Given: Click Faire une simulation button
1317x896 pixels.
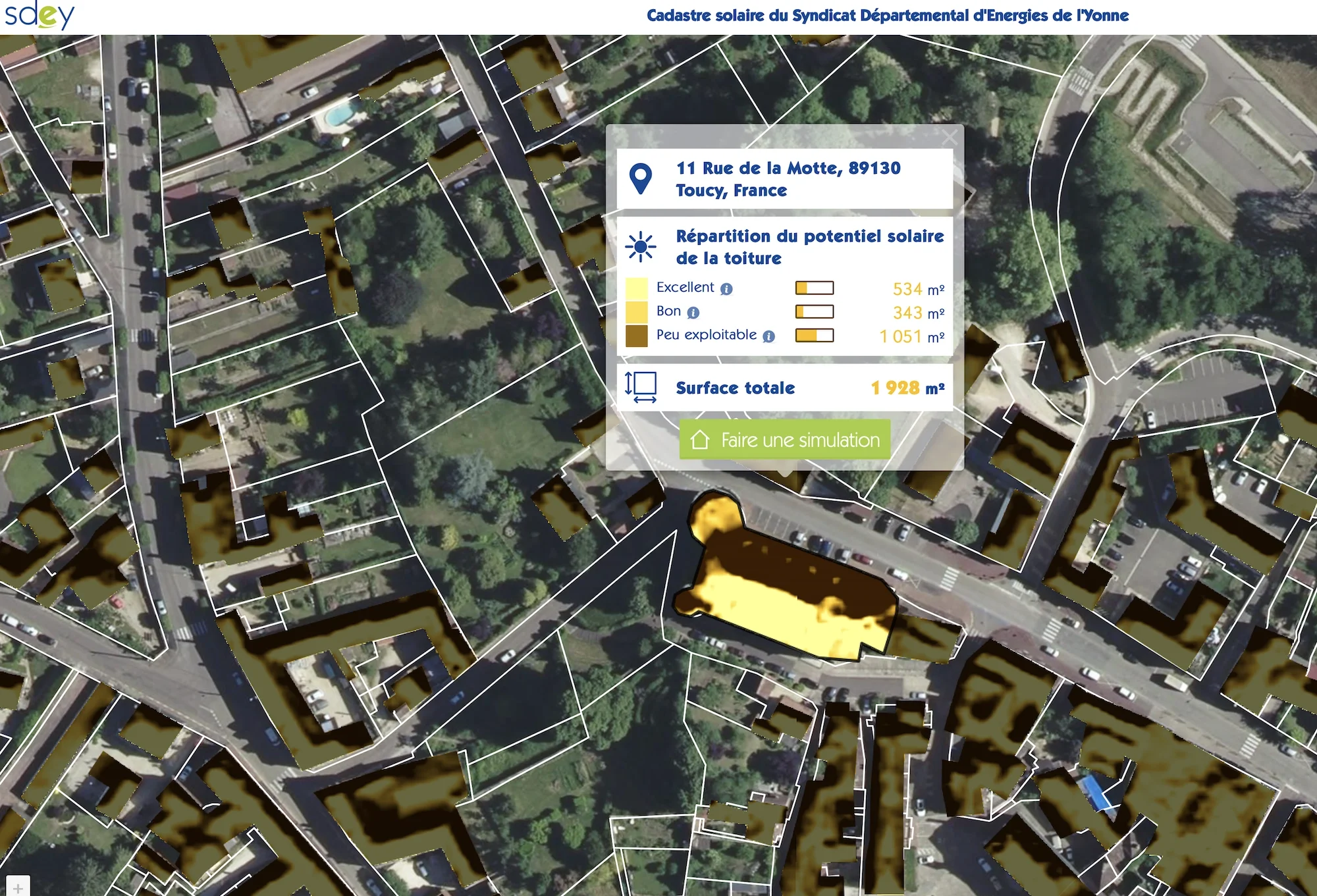Looking at the screenshot, I should coord(785,440).
